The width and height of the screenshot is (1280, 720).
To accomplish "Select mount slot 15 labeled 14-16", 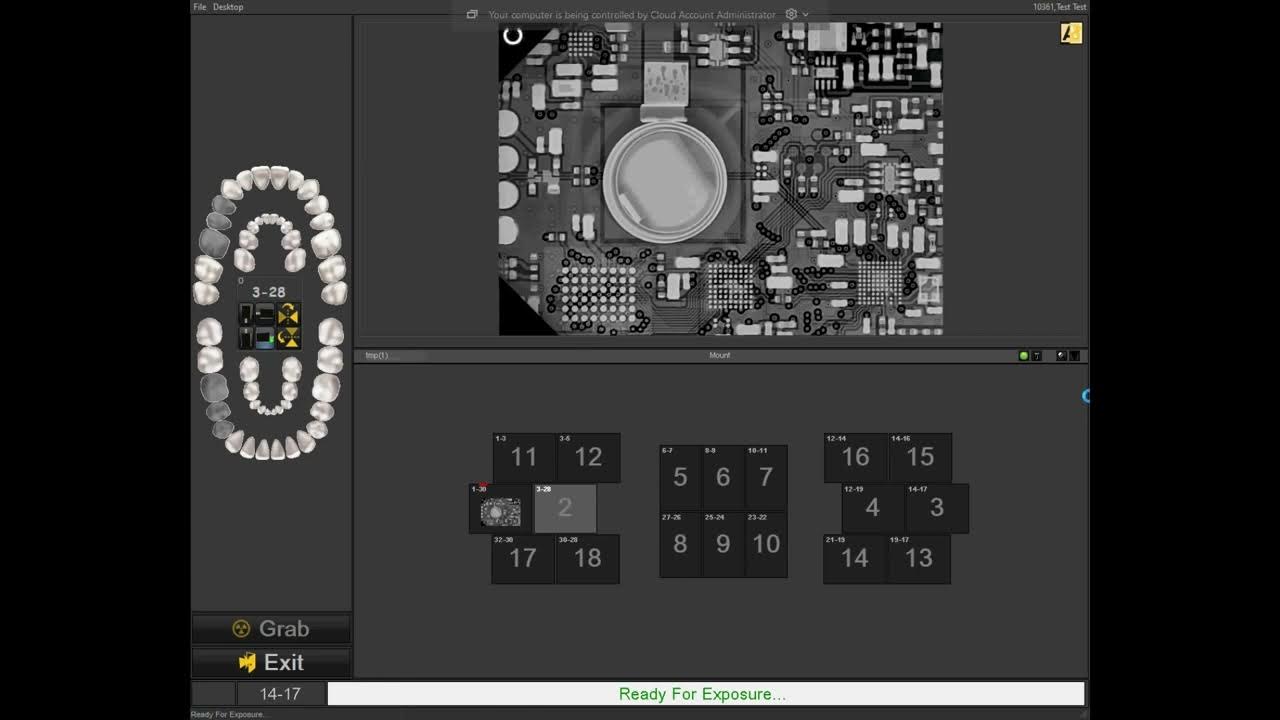I will (920, 458).
